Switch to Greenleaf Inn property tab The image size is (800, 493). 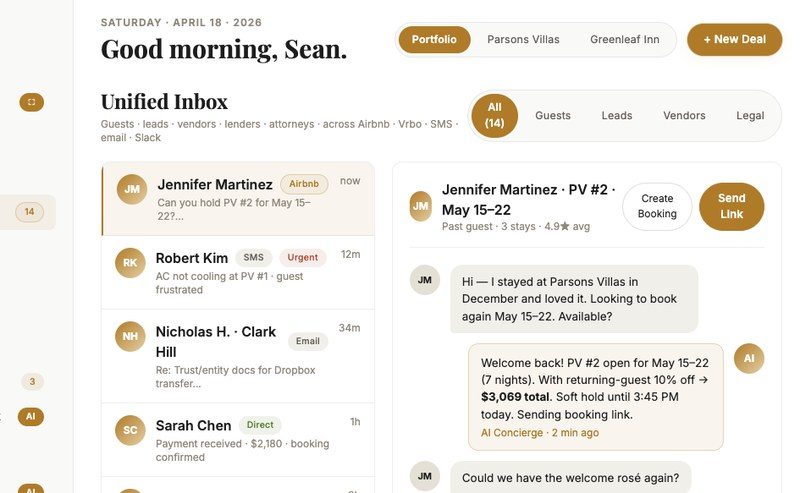(x=624, y=39)
